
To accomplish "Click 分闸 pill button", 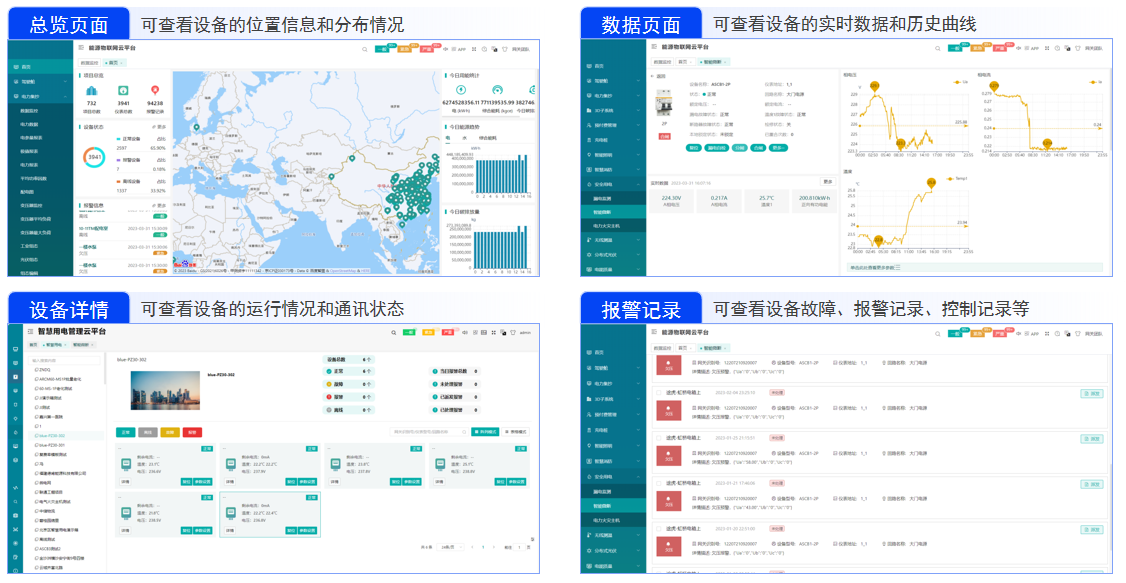I will (x=740, y=148).
